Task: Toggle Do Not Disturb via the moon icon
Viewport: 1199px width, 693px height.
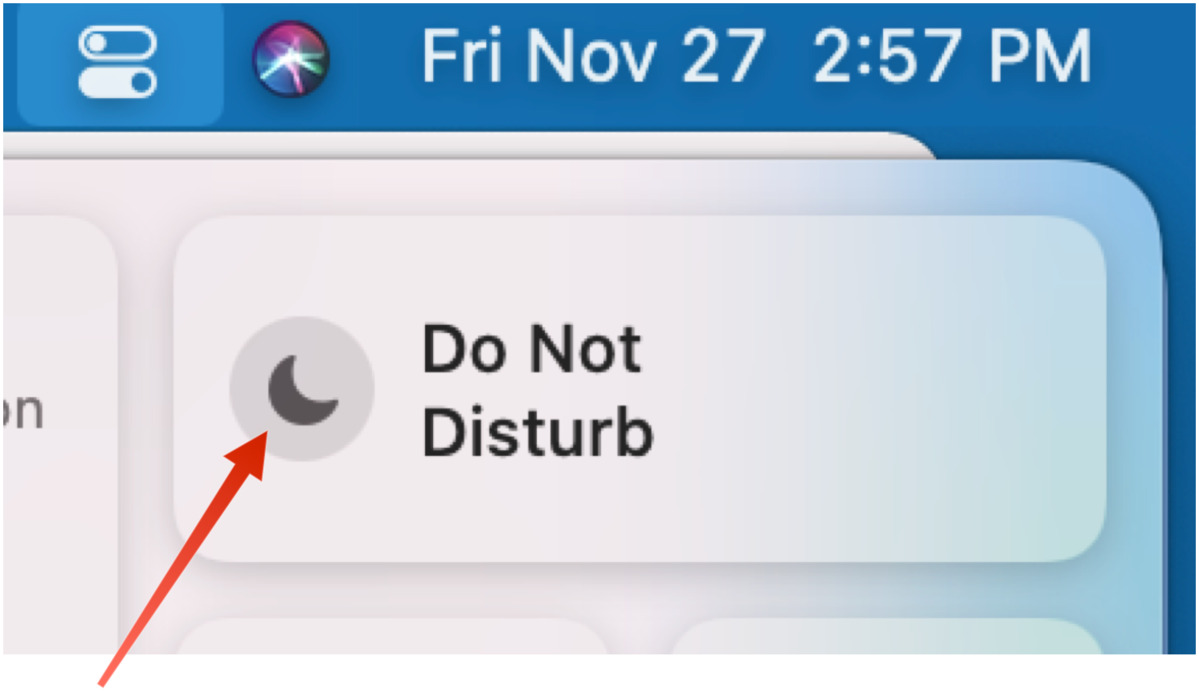Action: pos(302,389)
